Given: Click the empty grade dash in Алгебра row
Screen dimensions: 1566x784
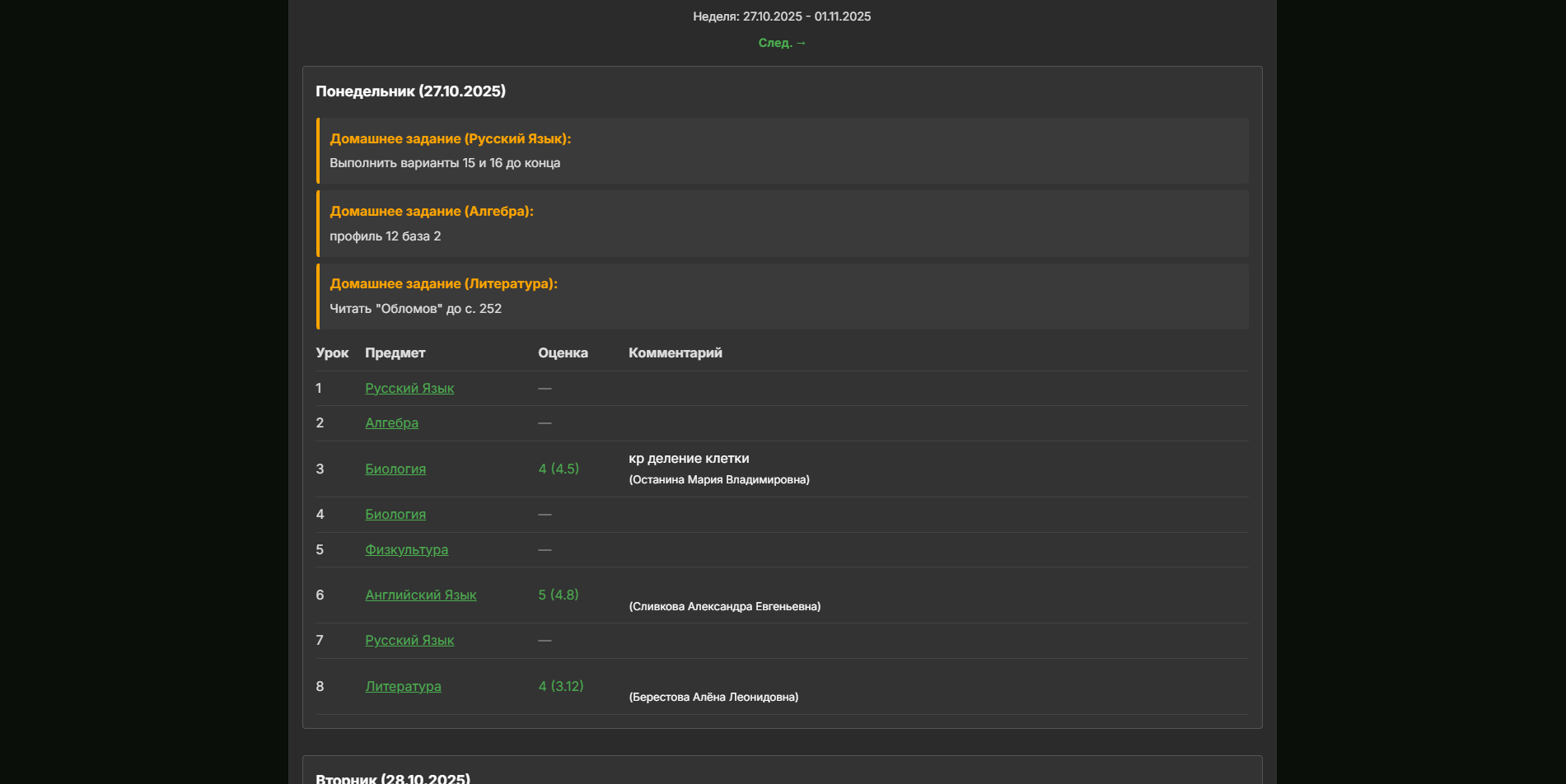Looking at the screenshot, I should click(x=545, y=422).
